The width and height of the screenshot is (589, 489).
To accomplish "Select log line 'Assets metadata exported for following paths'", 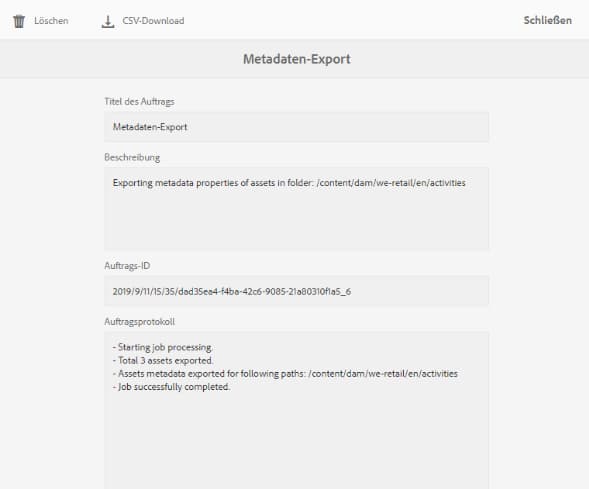I will pos(285,374).
